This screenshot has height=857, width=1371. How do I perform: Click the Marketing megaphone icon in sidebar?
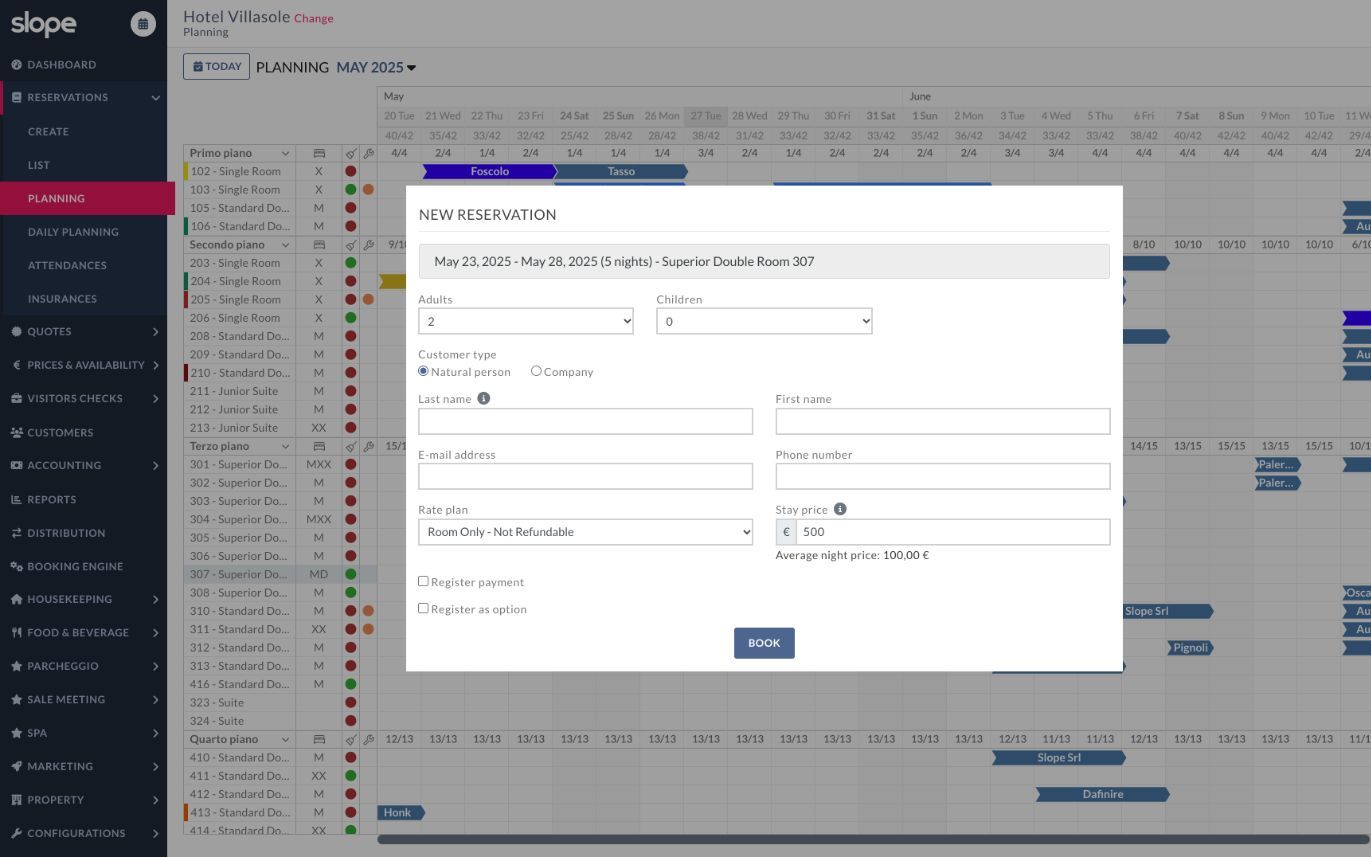[16, 767]
